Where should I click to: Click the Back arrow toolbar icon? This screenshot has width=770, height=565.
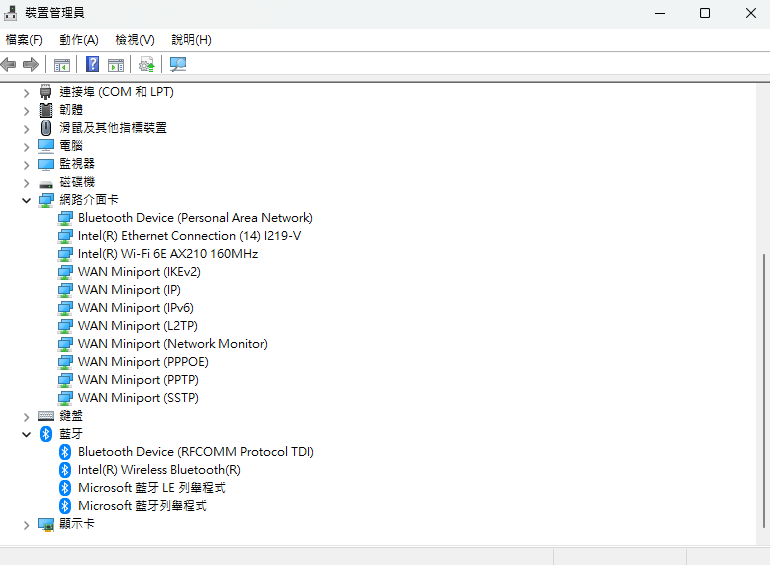pyautogui.click(x=9, y=64)
